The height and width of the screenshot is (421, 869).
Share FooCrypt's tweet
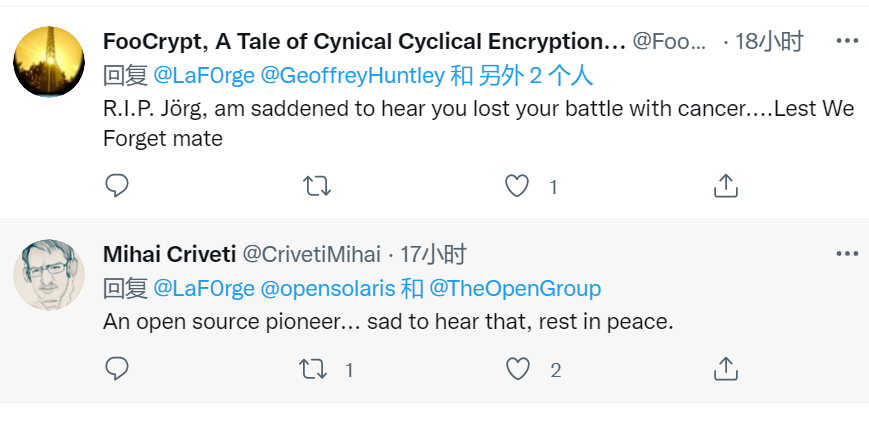click(x=726, y=185)
